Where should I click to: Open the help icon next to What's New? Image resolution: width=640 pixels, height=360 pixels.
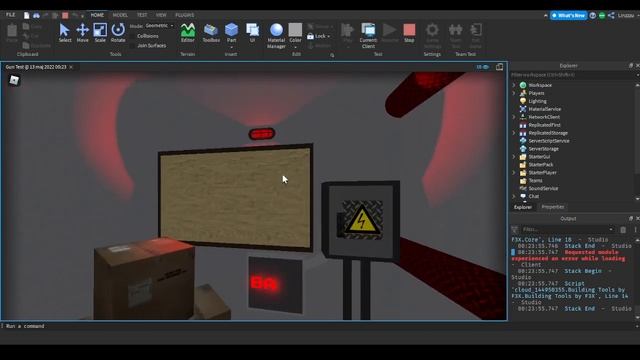coord(593,16)
